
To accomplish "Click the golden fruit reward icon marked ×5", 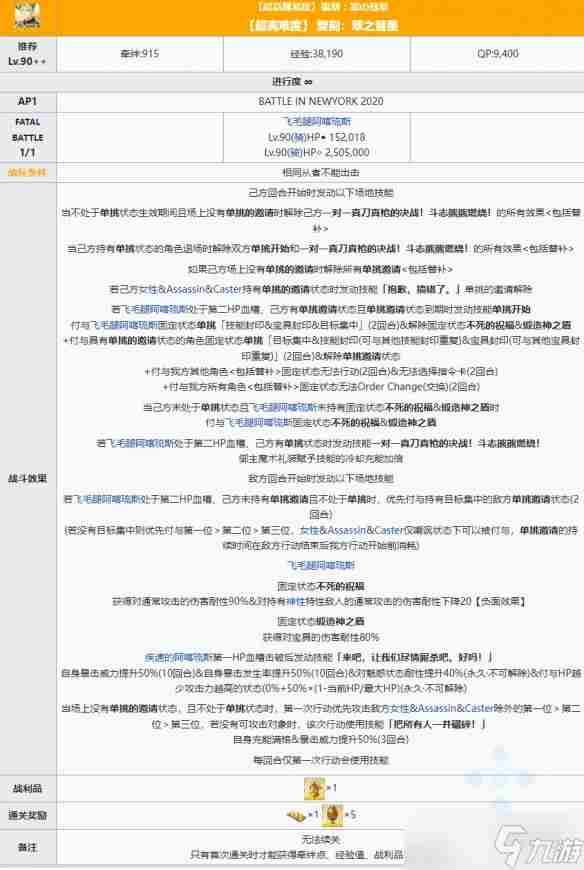I will (x=332, y=815).
